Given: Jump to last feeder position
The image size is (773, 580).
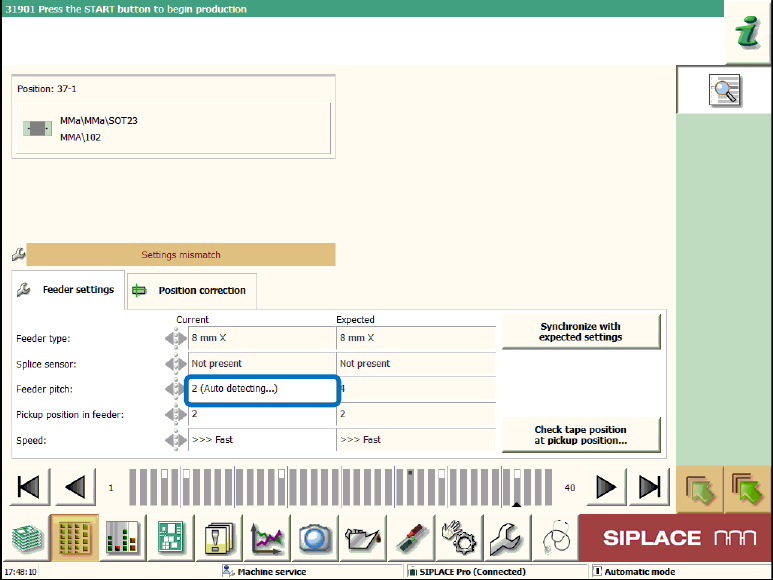Looking at the screenshot, I should (x=649, y=487).
